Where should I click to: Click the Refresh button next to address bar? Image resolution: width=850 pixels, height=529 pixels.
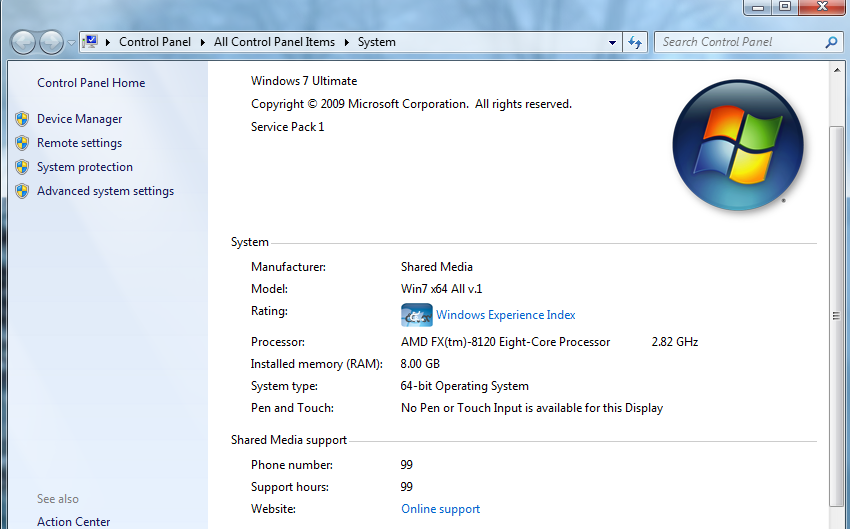tap(635, 42)
